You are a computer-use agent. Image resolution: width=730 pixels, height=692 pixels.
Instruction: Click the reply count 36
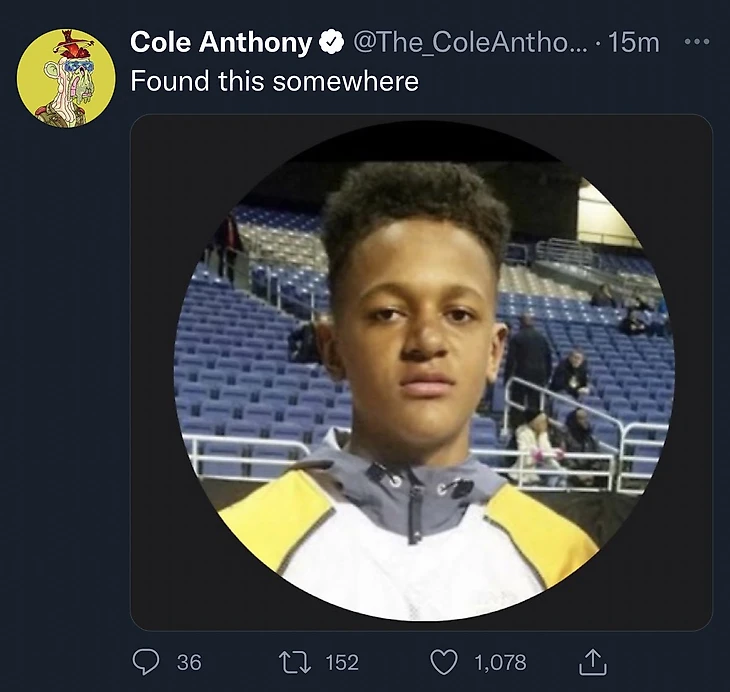[x=189, y=662]
